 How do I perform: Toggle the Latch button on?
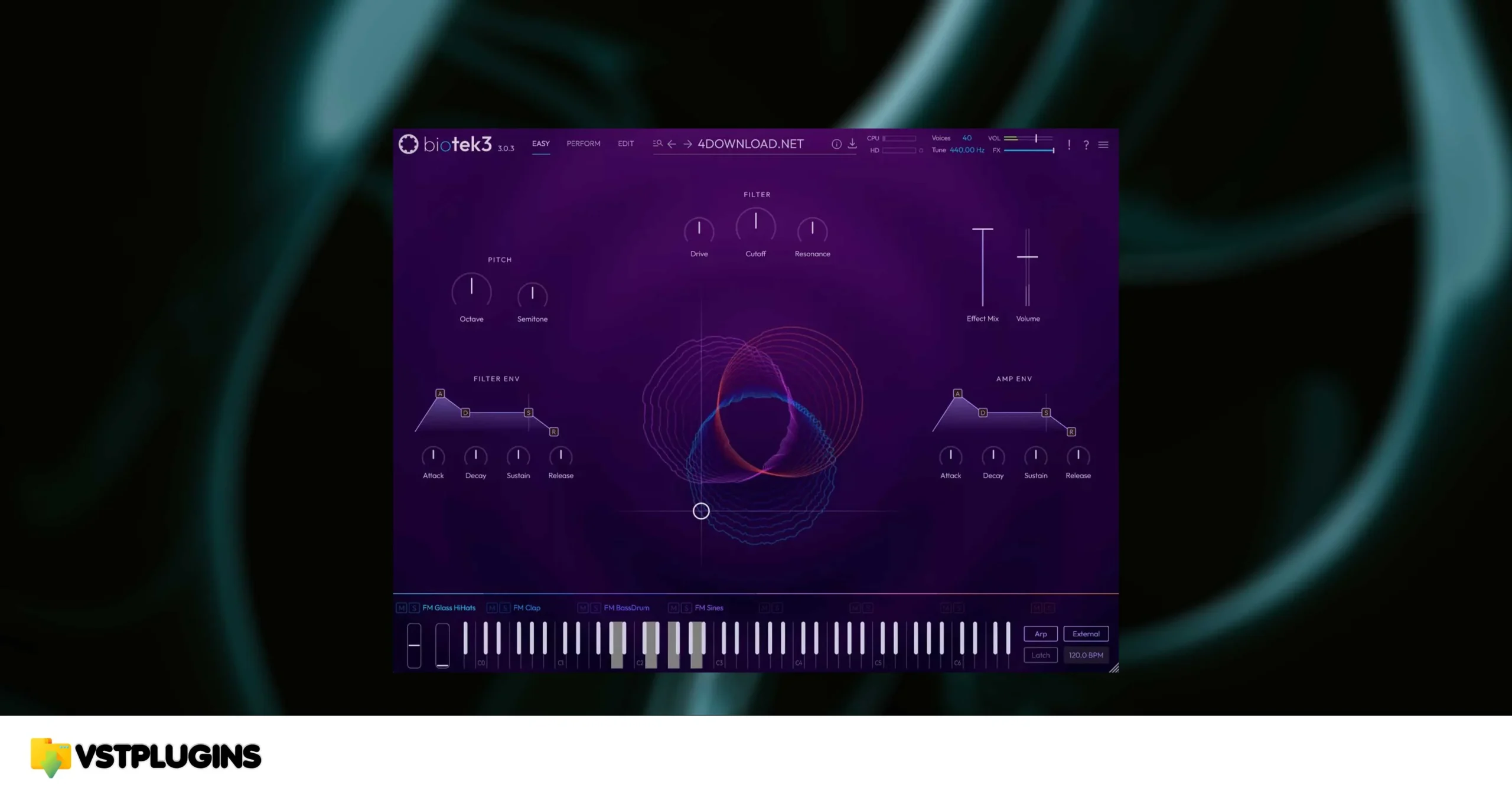pos(1040,654)
